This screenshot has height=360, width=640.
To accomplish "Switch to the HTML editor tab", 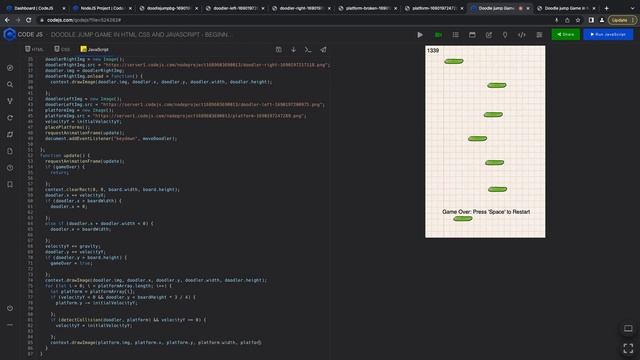I will [x=34, y=49].
